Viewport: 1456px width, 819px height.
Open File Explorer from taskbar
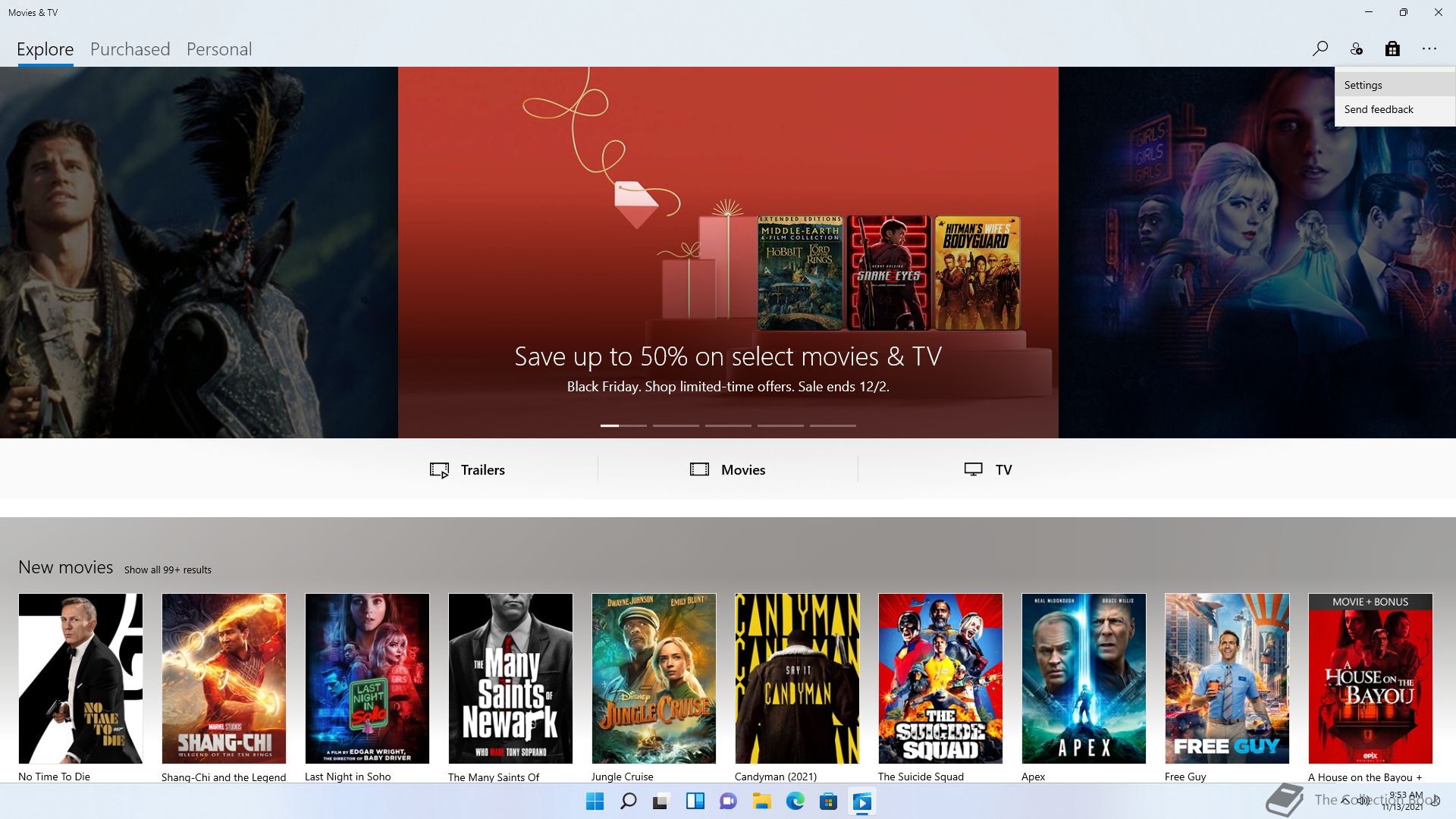pyautogui.click(x=761, y=802)
